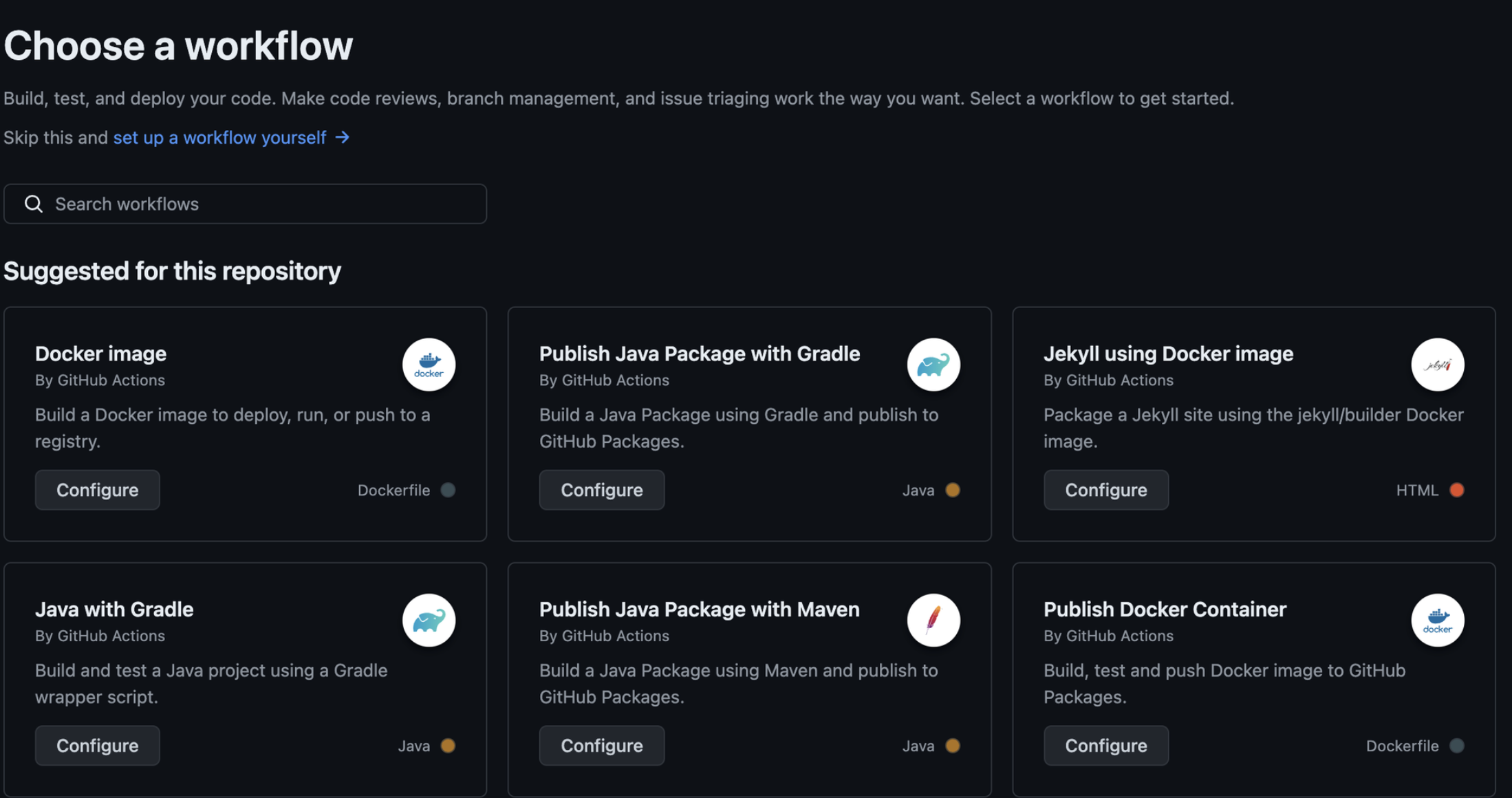Image resolution: width=1512 pixels, height=798 pixels.
Task: Click the Docker logo on the Docker image card
Action: point(429,365)
